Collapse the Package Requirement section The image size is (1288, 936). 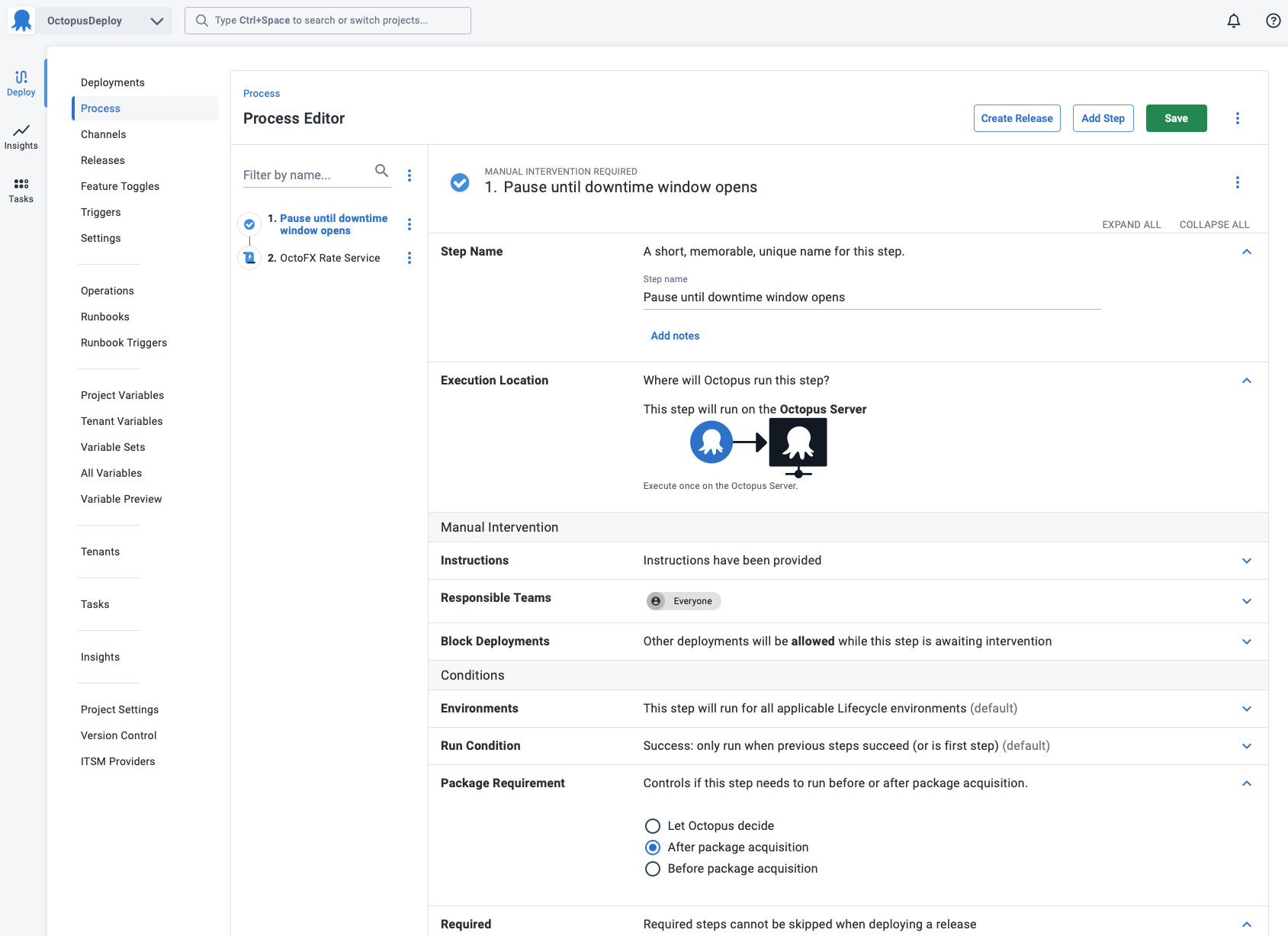tap(1247, 783)
